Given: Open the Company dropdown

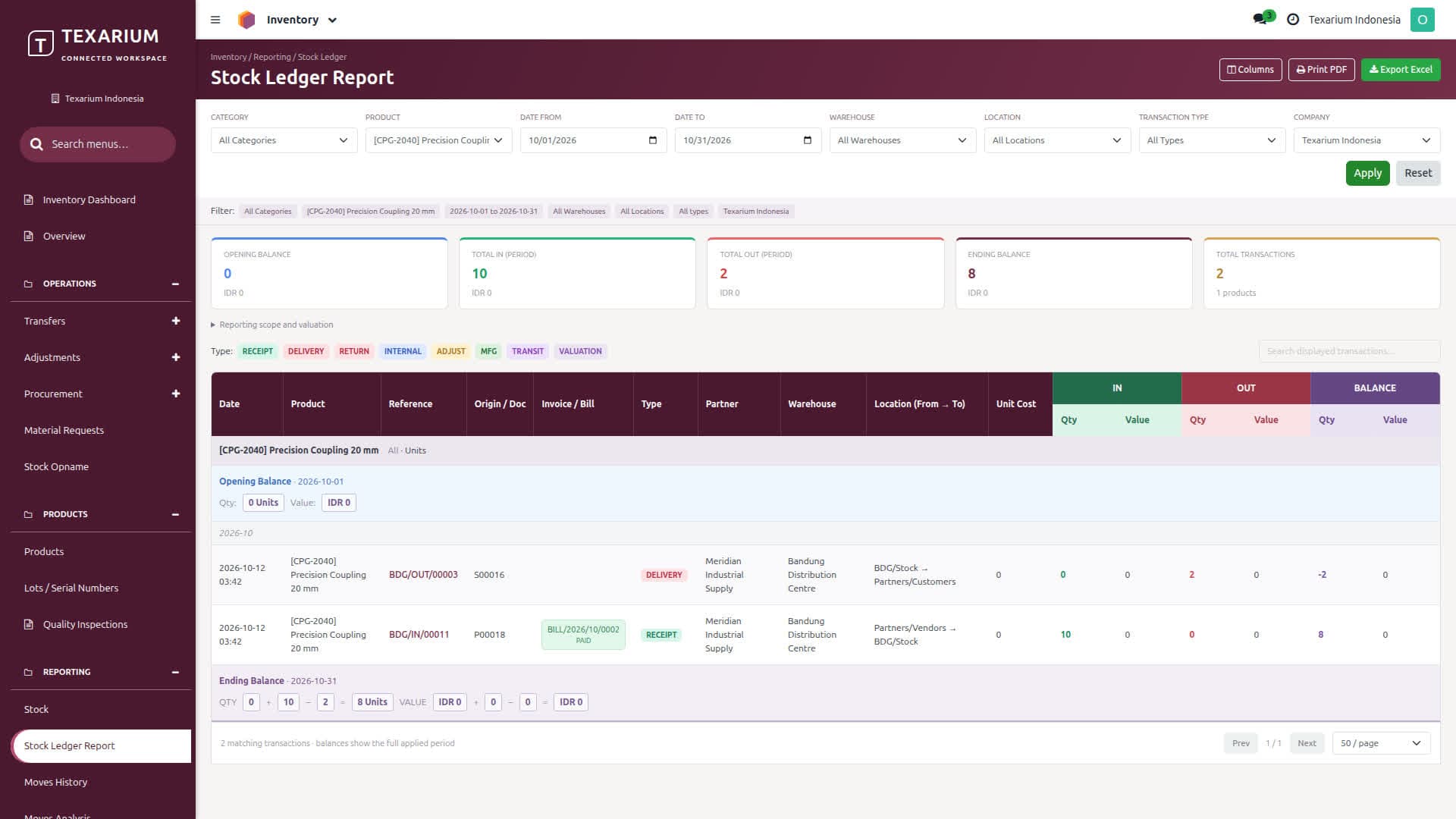Looking at the screenshot, I should point(1367,140).
